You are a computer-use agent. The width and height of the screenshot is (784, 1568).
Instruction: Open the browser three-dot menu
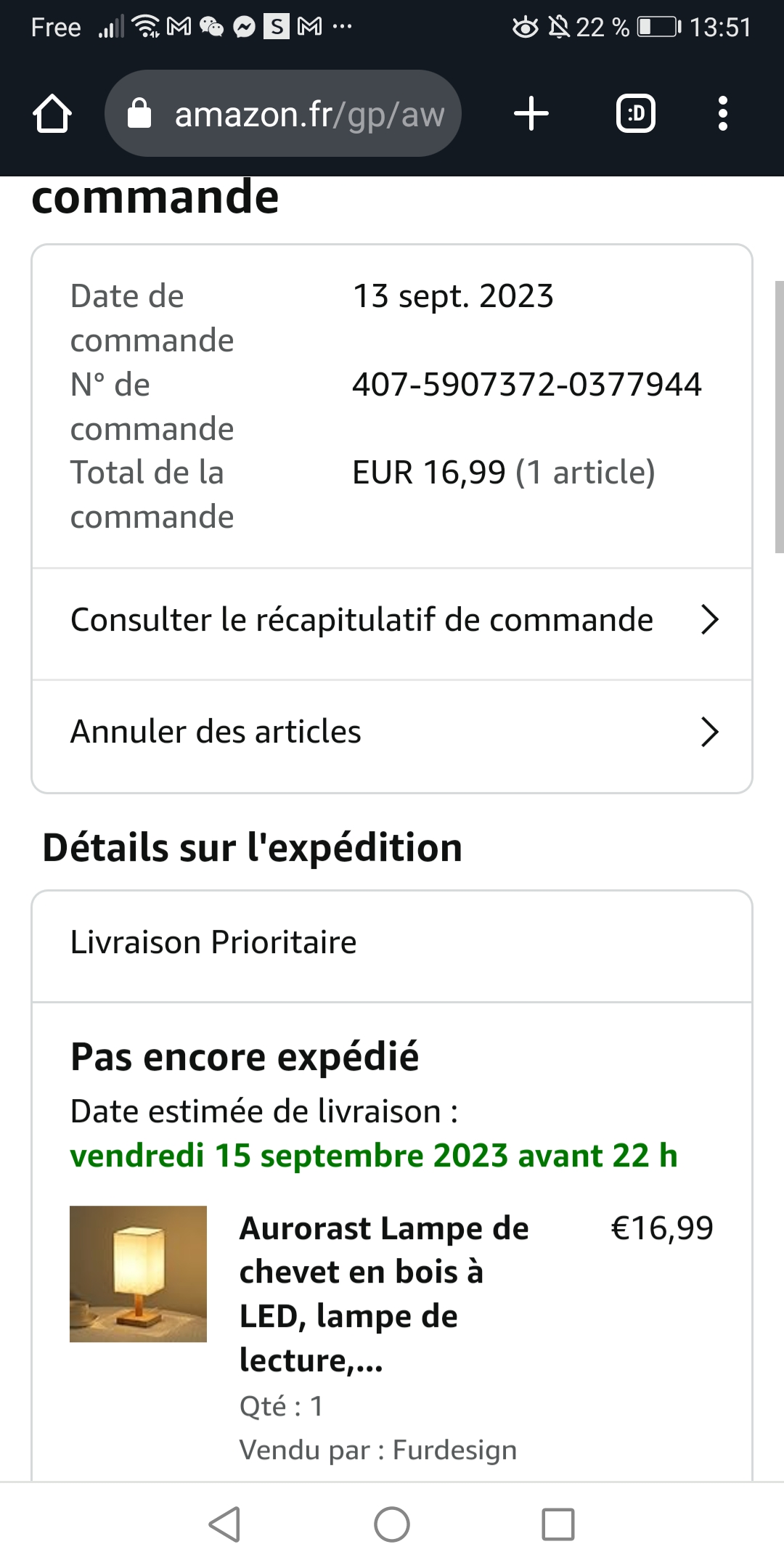(722, 114)
